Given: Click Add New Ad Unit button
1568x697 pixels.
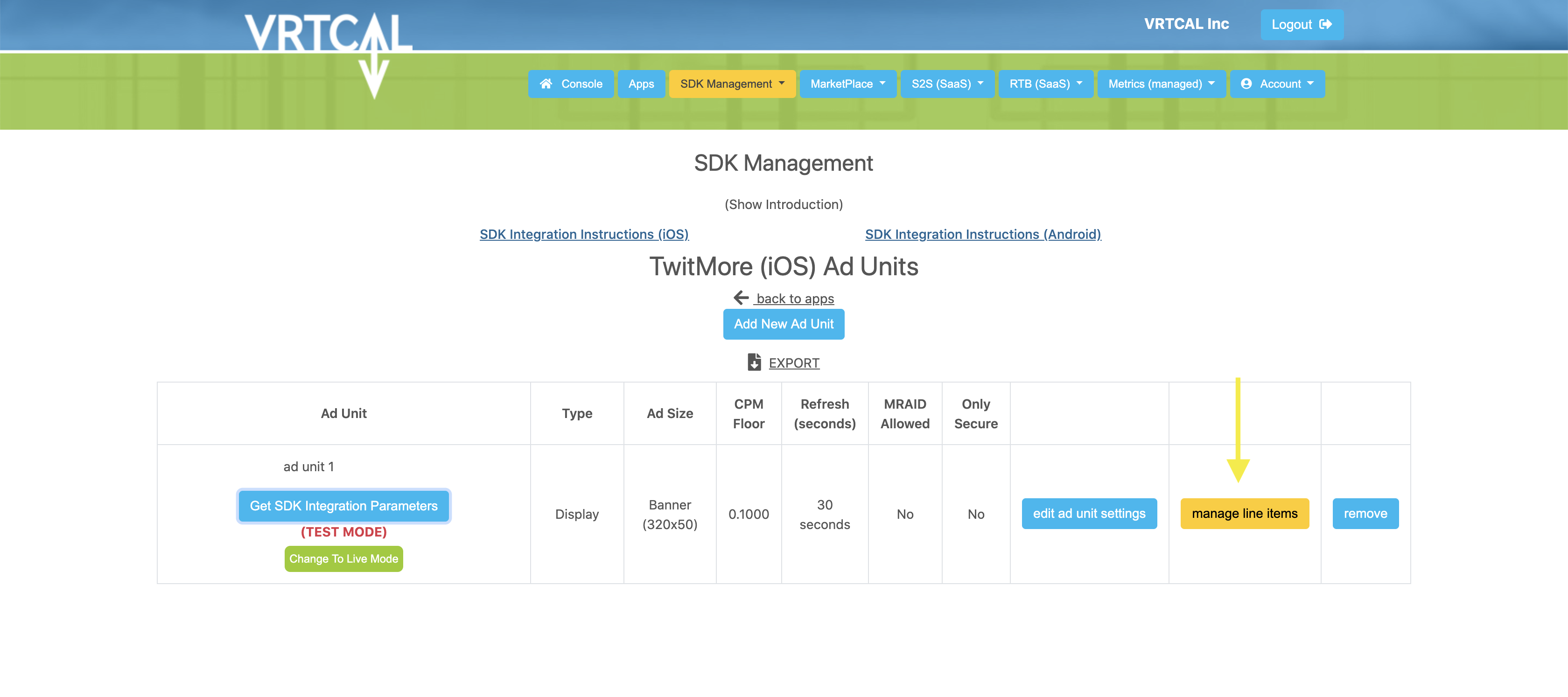Looking at the screenshot, I should click(x=784, y=324).
